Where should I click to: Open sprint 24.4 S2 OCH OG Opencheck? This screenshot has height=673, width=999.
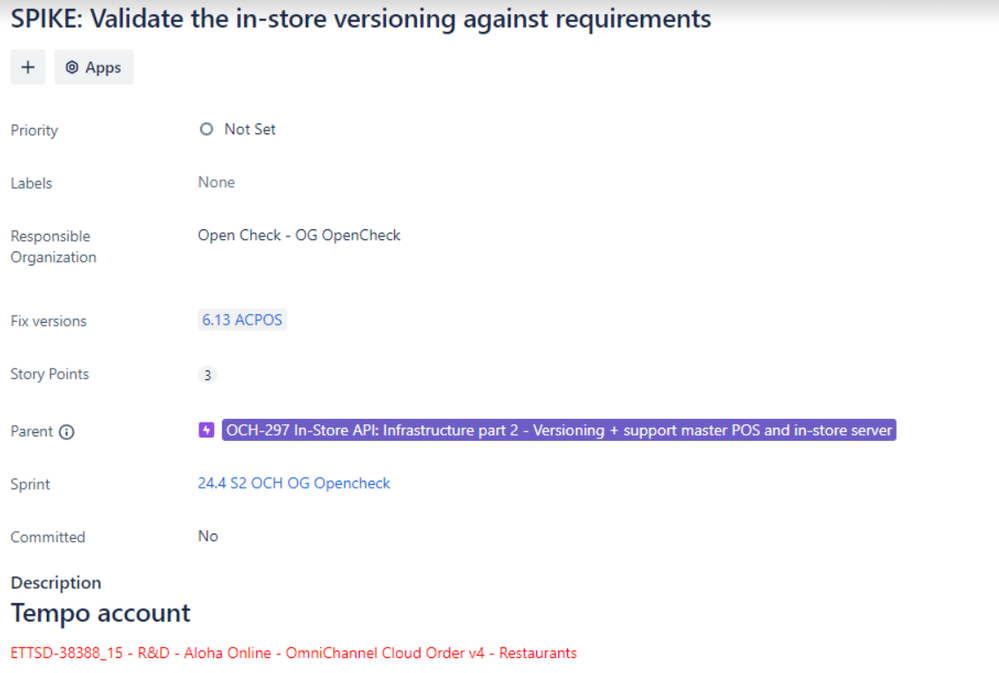tap(294, 483)
